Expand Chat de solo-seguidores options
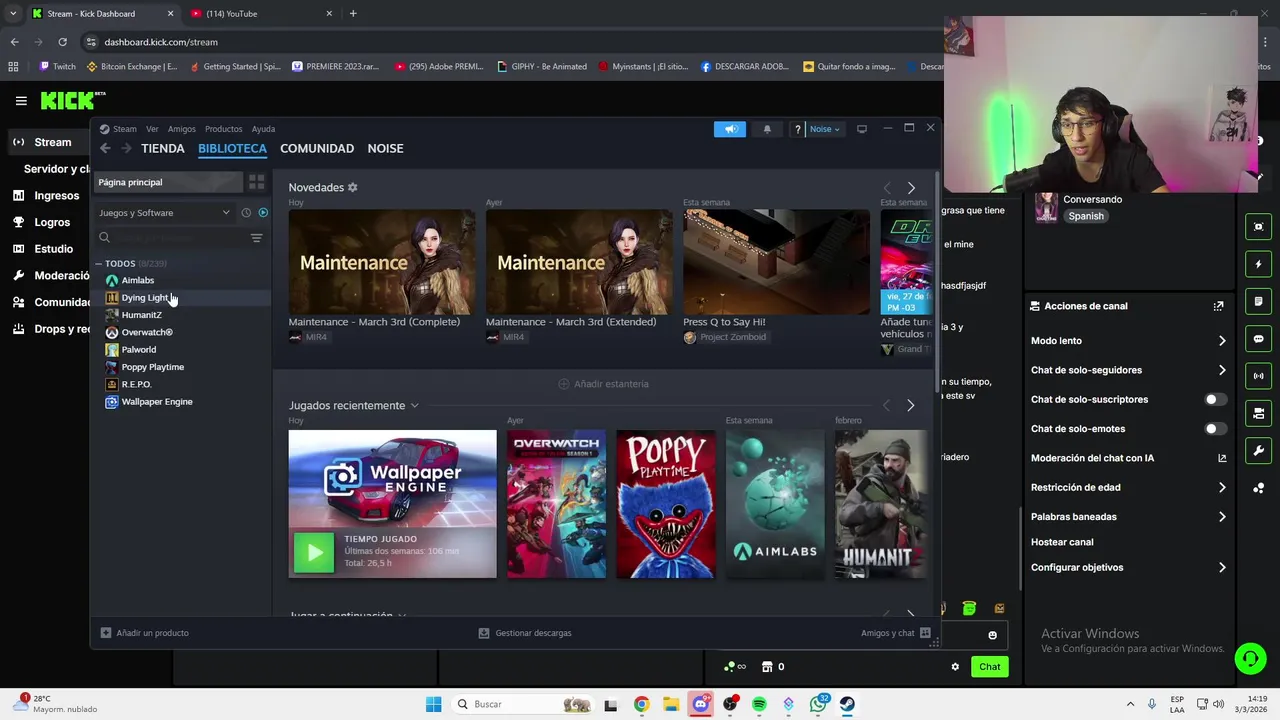 [x=1221, y=370]
